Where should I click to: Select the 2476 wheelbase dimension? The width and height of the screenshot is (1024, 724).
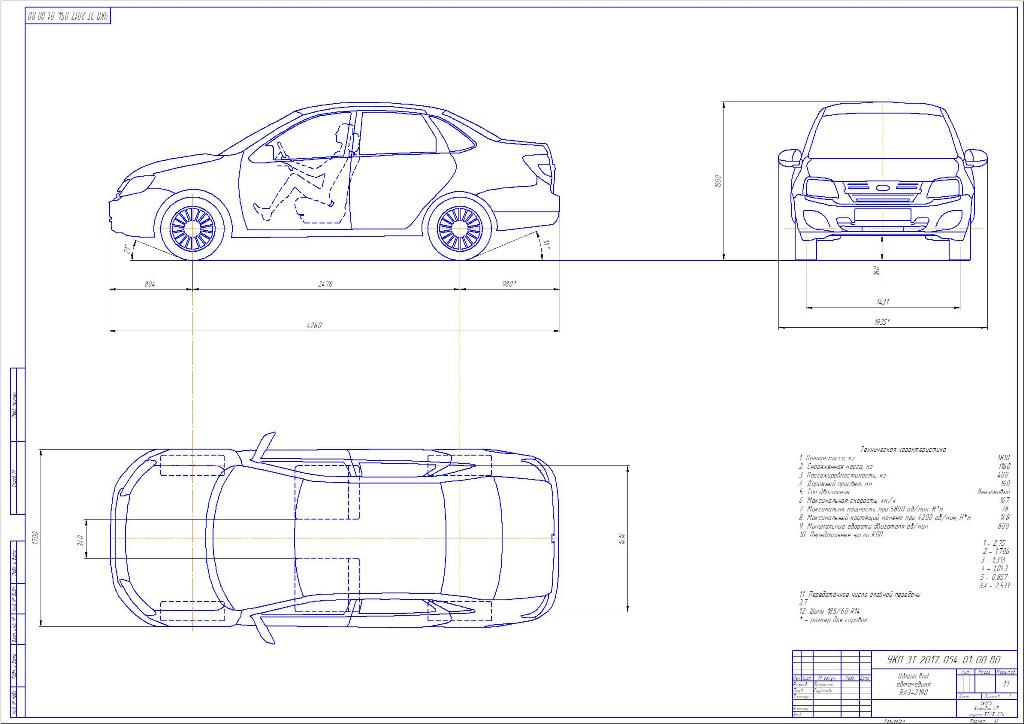click(x=325, y=284)
